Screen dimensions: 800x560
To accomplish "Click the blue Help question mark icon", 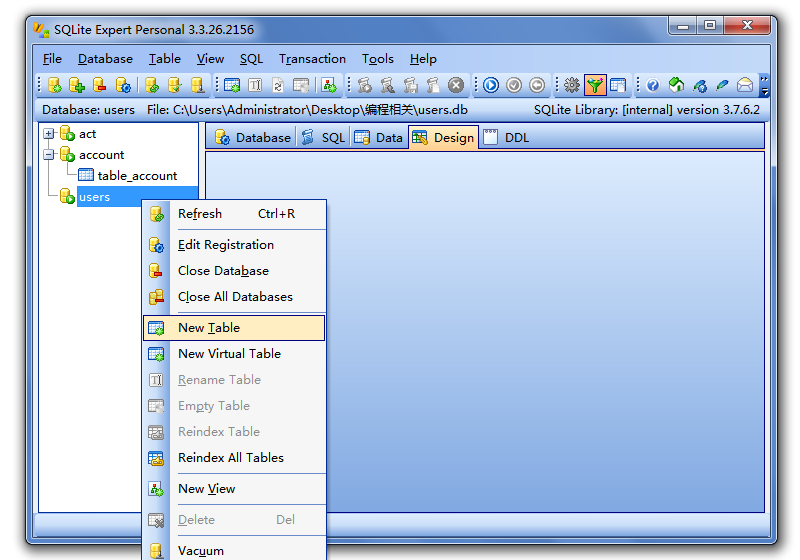I will click(x=653, y=86).
